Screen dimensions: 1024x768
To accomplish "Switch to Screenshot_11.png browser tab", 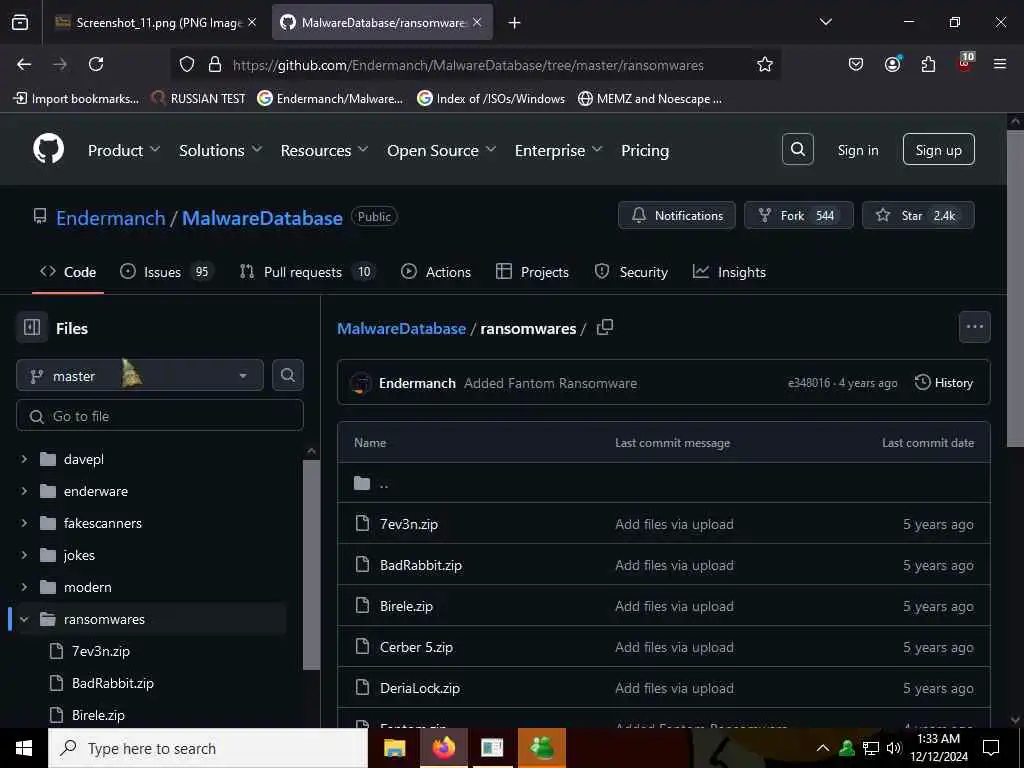I will [x=155, y=23].
